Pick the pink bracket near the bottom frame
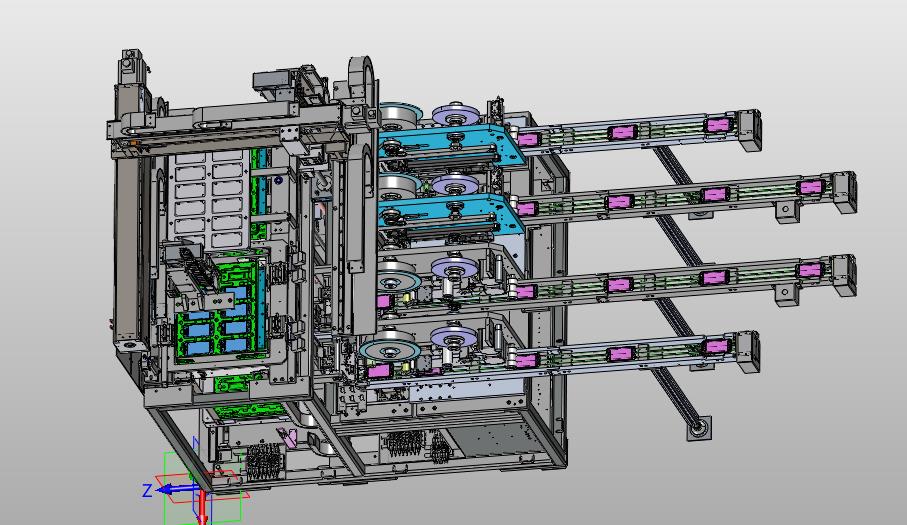907x525 pixels. 287,436
